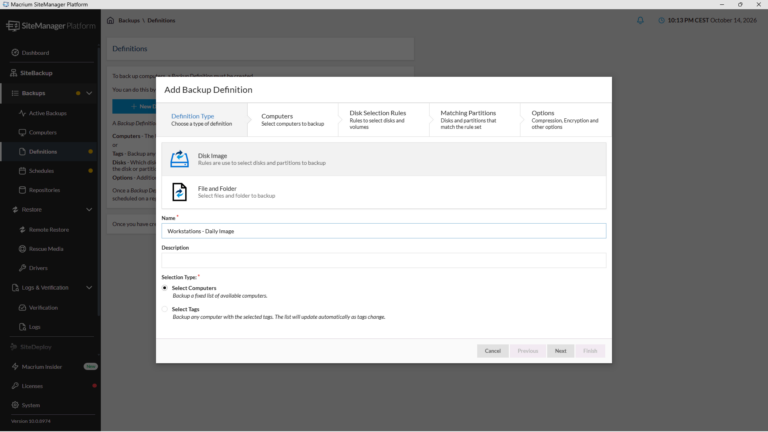This screenshot has width=768, height=432.
Task: Select Disk Image definition type text
Action: click(x=212, y=156)
